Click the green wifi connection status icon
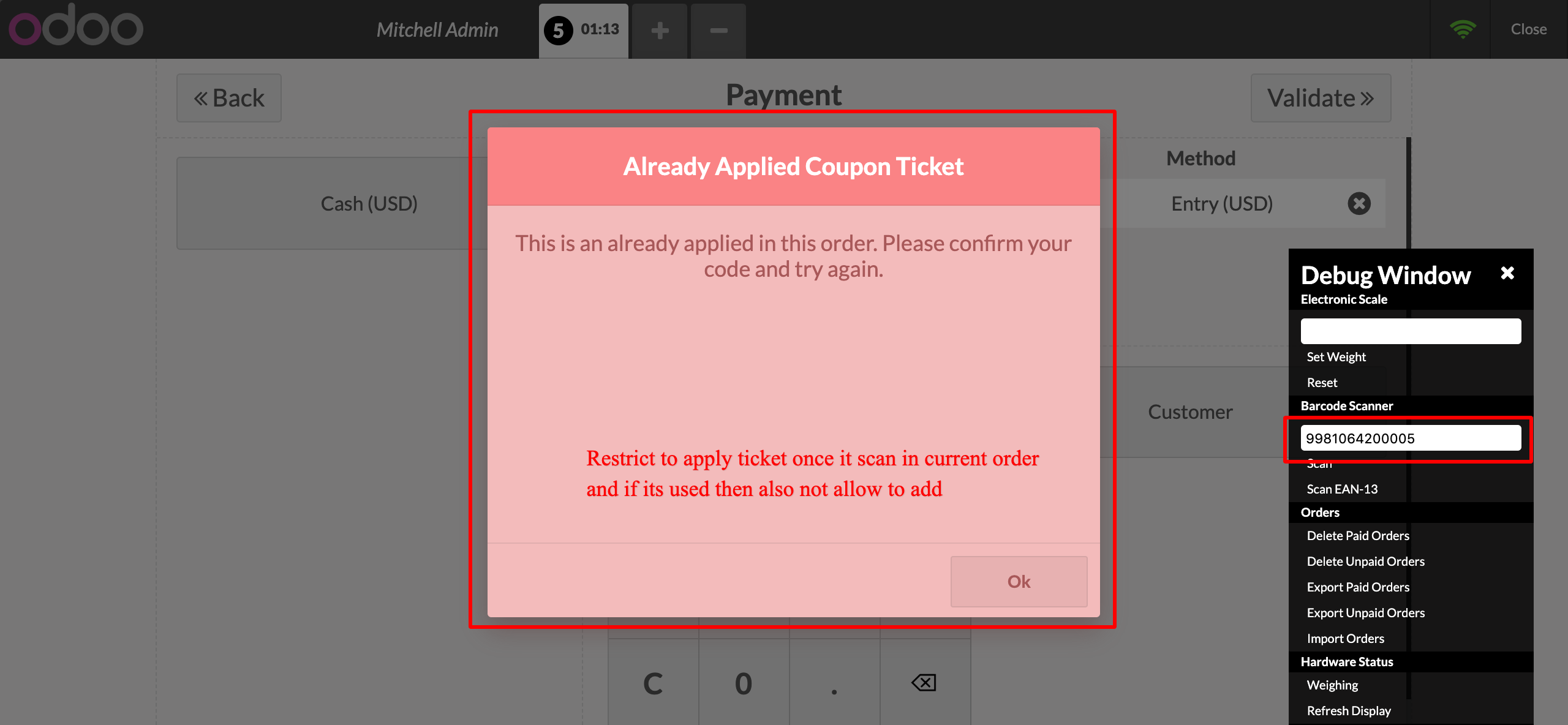The image size is (1568, 725). [x=1463, y=29]
